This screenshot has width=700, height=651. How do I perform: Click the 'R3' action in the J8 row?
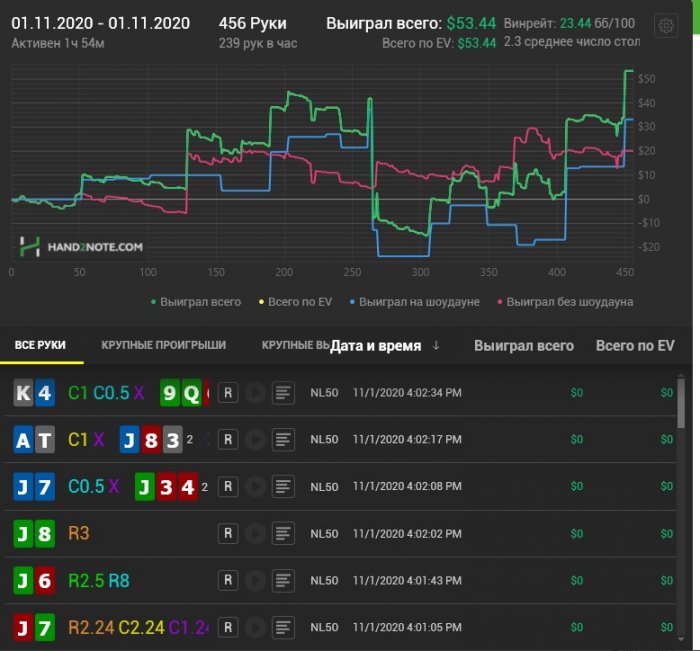pyautogui.click(x=79, y=533)
